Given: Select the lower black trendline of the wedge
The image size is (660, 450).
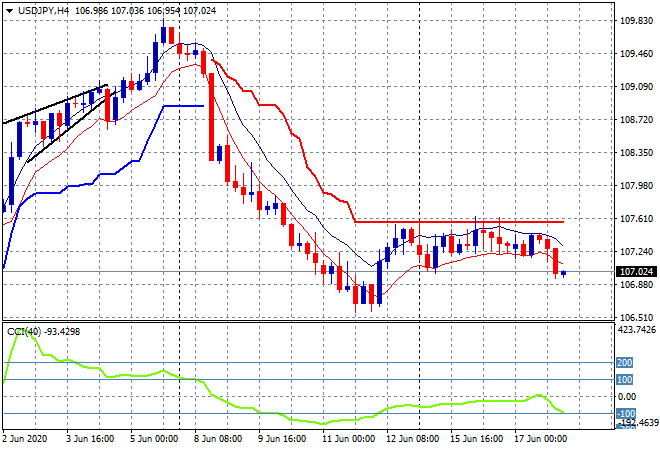Looking at the screenshot, I should 70,127.
